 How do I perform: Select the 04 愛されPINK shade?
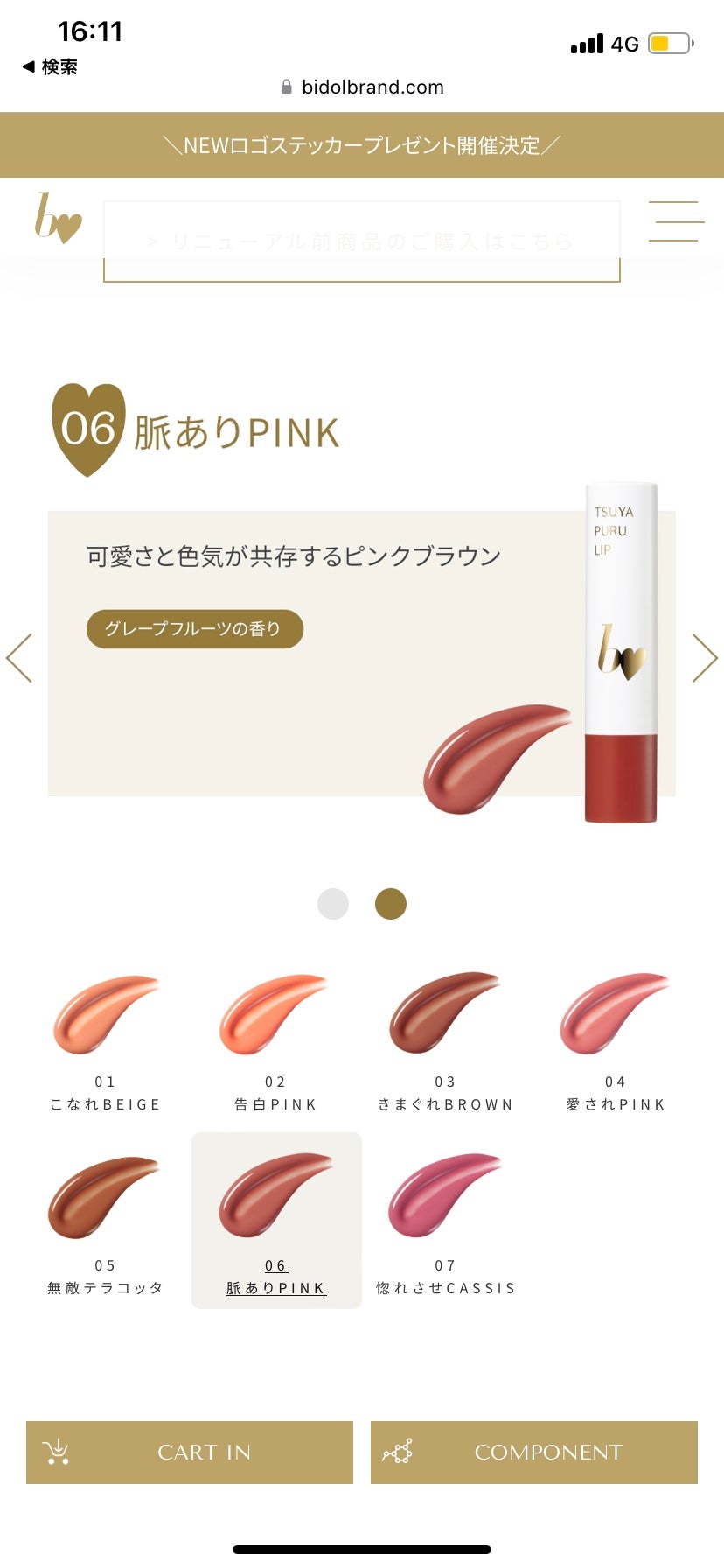coord(616,1042)
